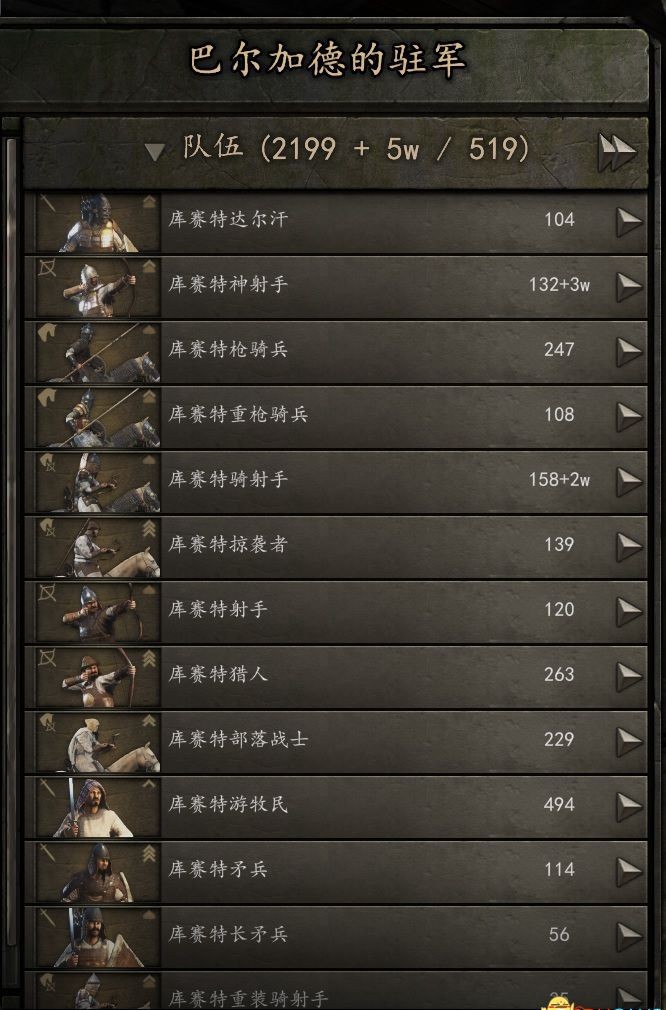The image size is (666, 1010).
Task: Click upgrade chevron on 库赛特猎人 portrait
Action: click(149, 658)
